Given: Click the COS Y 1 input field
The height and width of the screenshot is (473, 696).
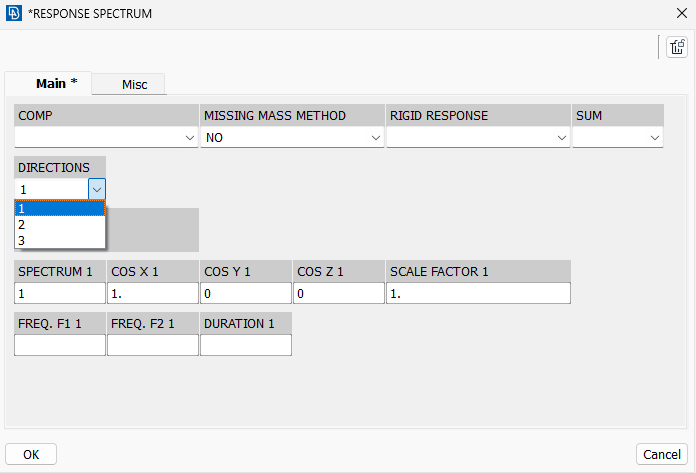Looking at the screenshot, I should click(x=246, y=293).
